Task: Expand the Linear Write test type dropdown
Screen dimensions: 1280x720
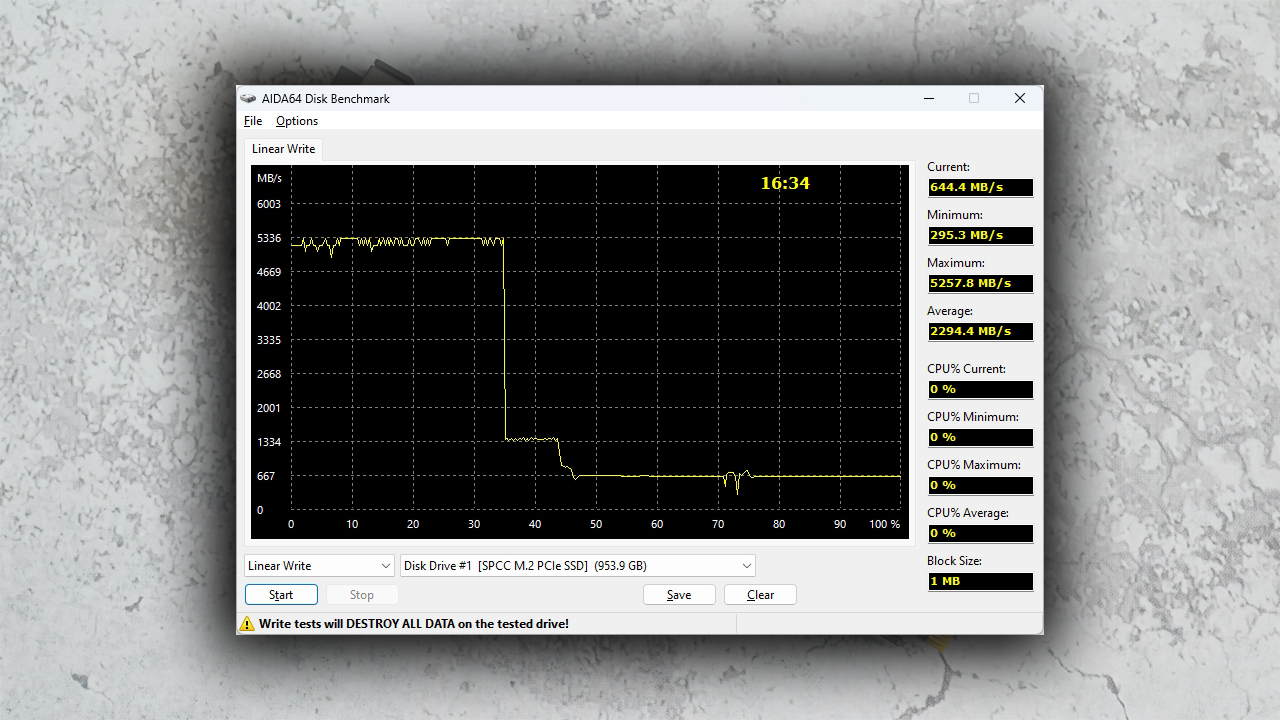Action: point(320,566)
